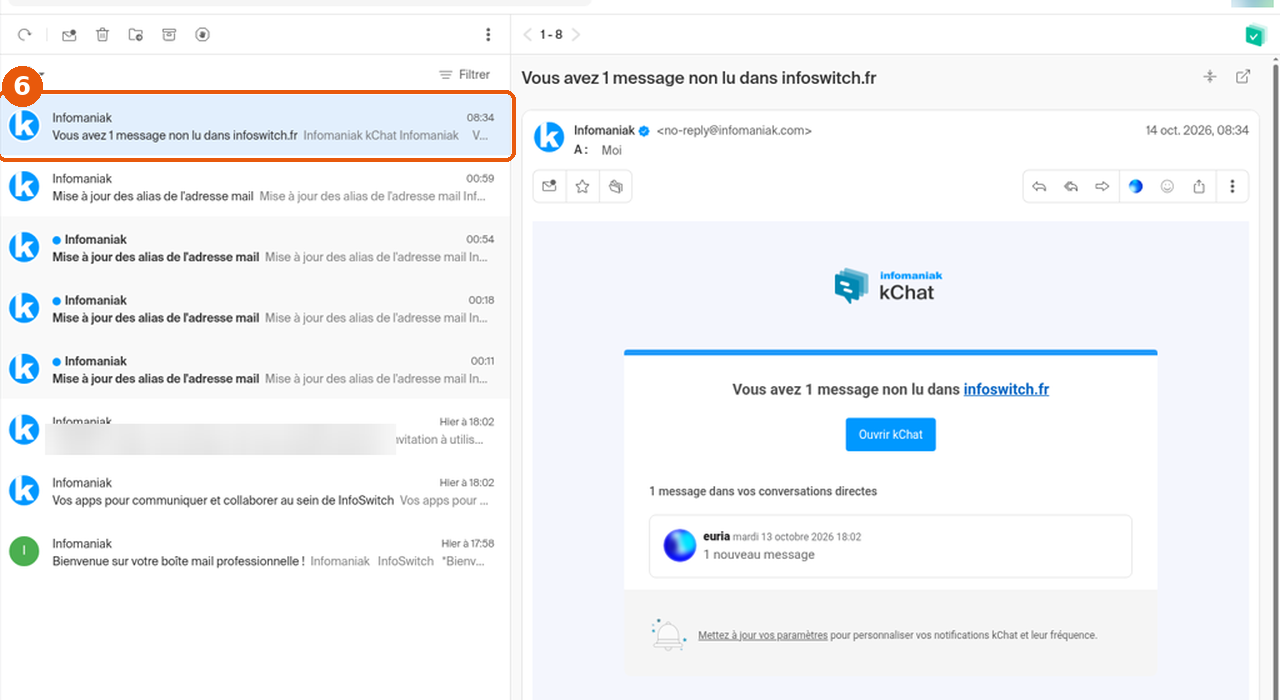This screenshot has width=1280, height=700.
Task: Click the Infomaniak verified badge
Action: tap(645, 131)
